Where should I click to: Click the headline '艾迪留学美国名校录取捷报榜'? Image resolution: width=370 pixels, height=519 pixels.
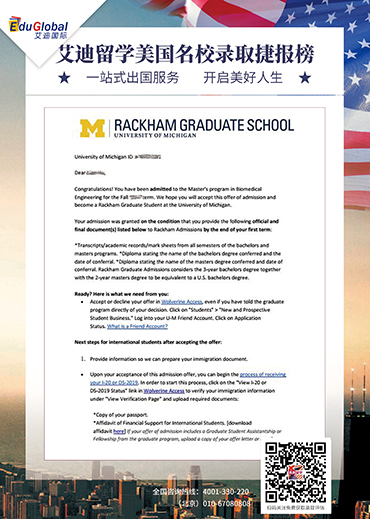click(x=185, y=54)
